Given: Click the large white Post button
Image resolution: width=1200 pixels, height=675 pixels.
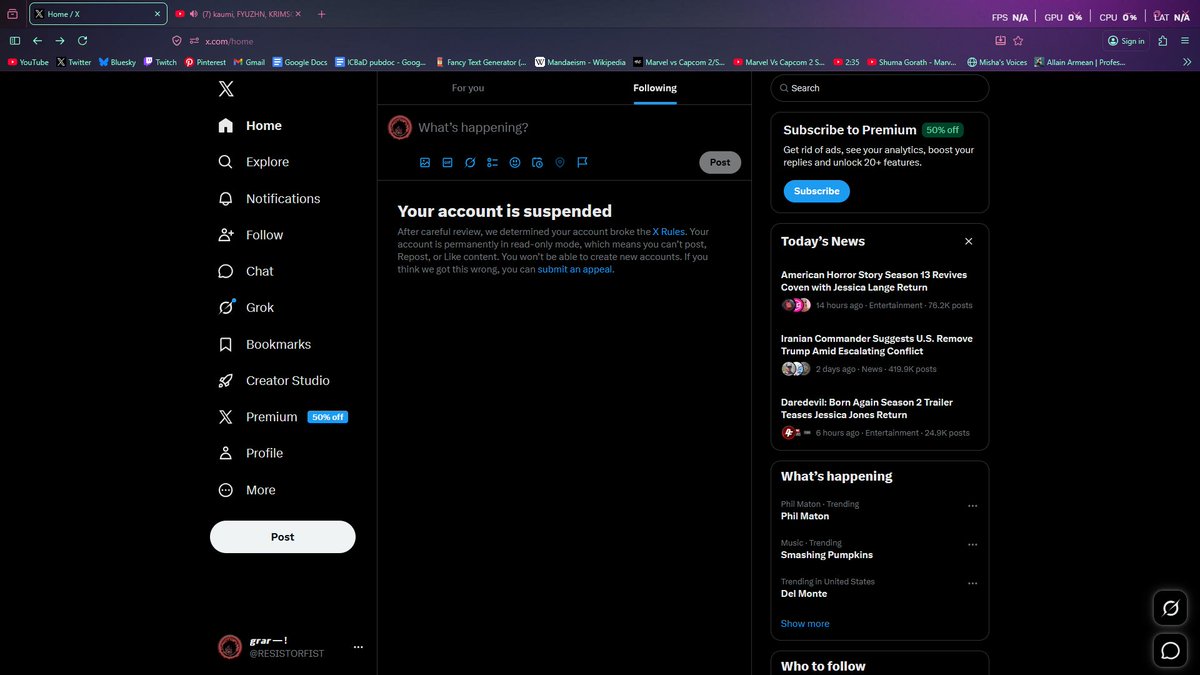Looking at the screenshot, I should (283, 537).
